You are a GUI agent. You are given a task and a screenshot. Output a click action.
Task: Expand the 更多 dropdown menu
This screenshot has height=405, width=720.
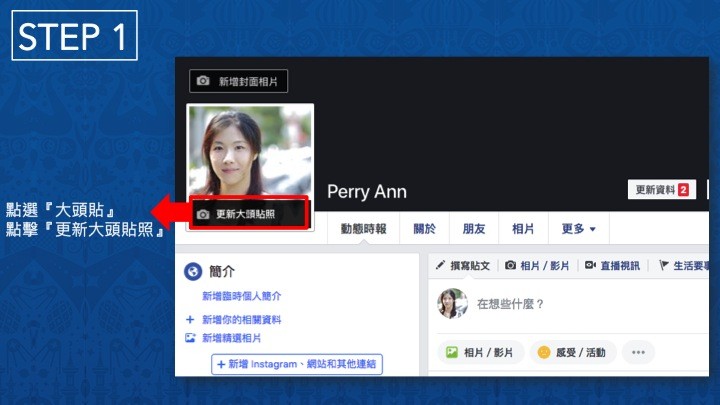click(579, 229)
